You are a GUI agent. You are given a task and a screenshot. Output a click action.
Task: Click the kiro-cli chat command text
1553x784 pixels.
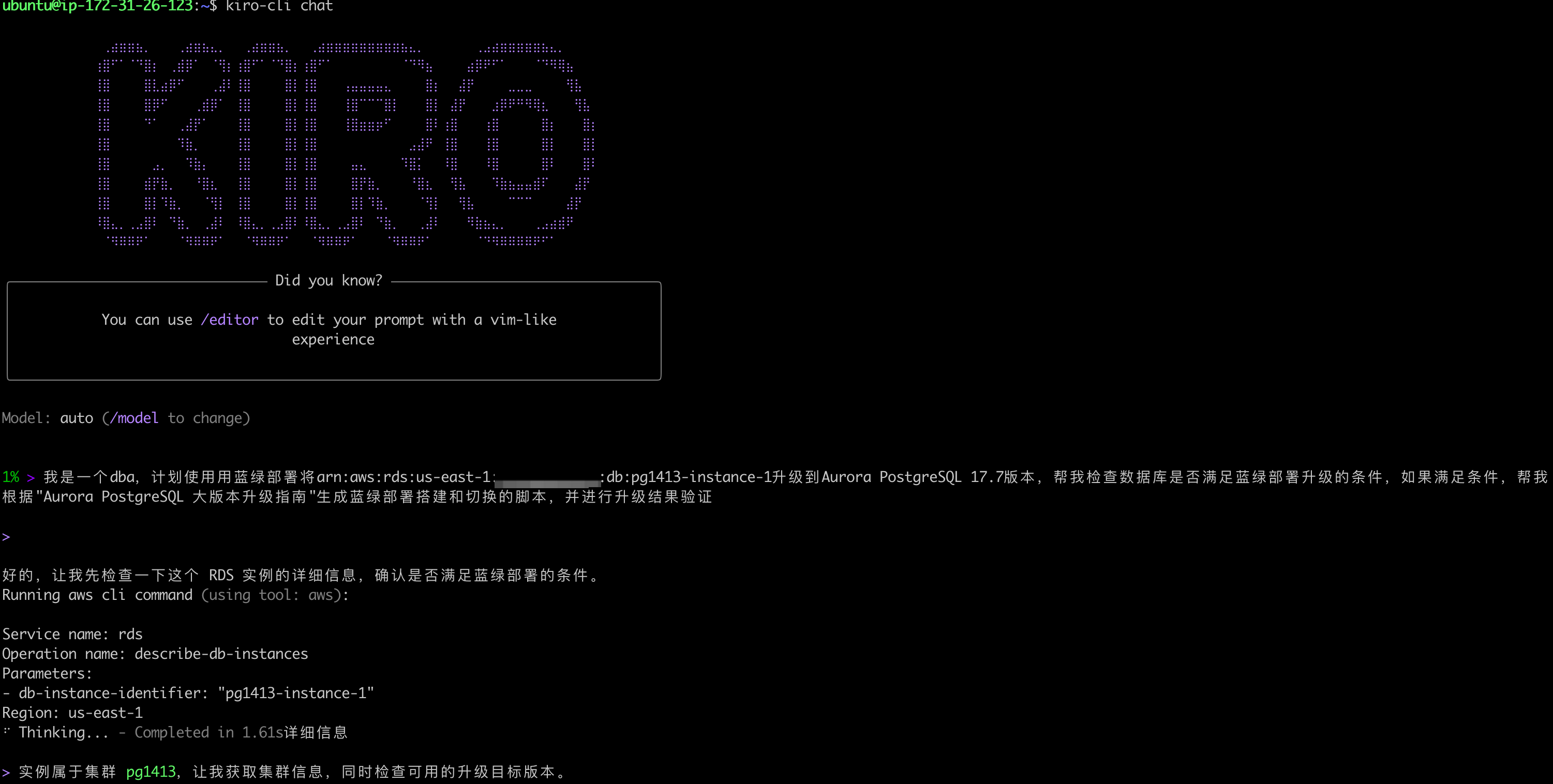pyautogui.click(x=279, y=6)
